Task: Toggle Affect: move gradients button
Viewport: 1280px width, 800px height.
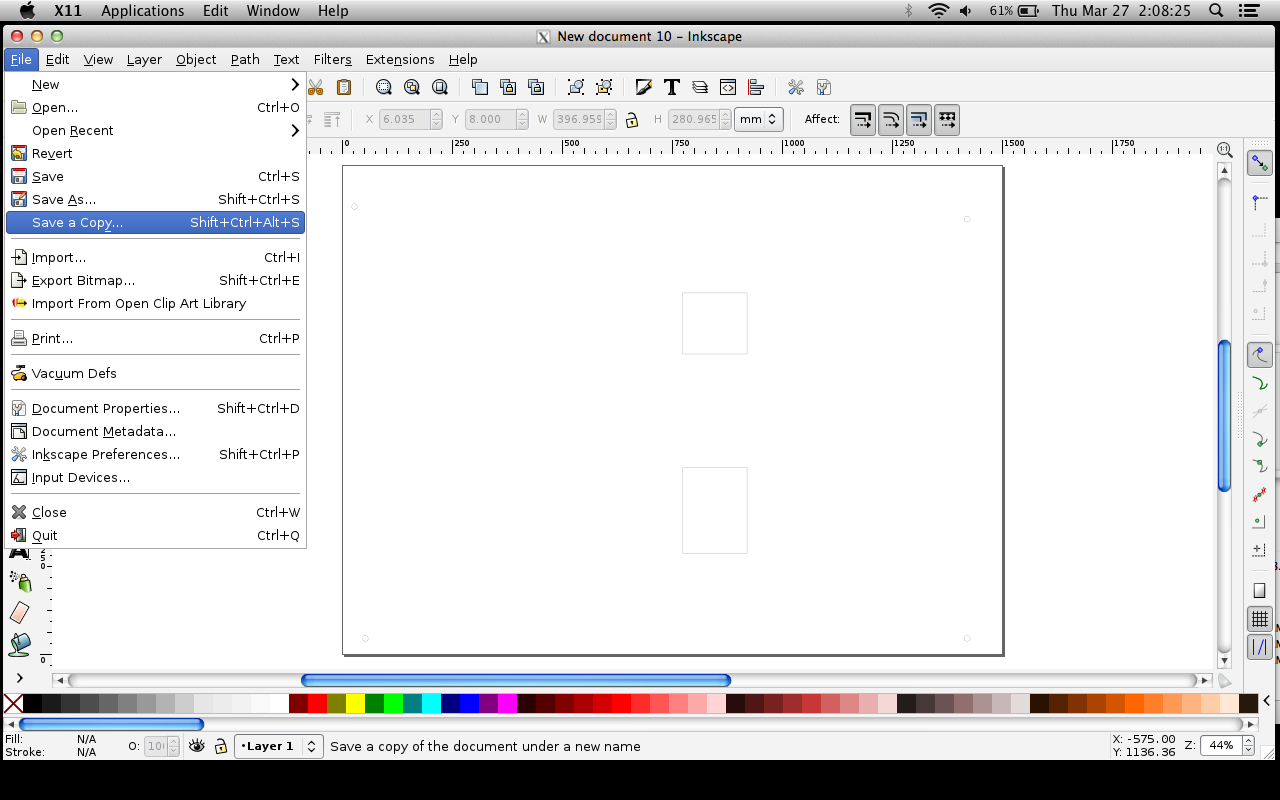Action: click(919, 120)
